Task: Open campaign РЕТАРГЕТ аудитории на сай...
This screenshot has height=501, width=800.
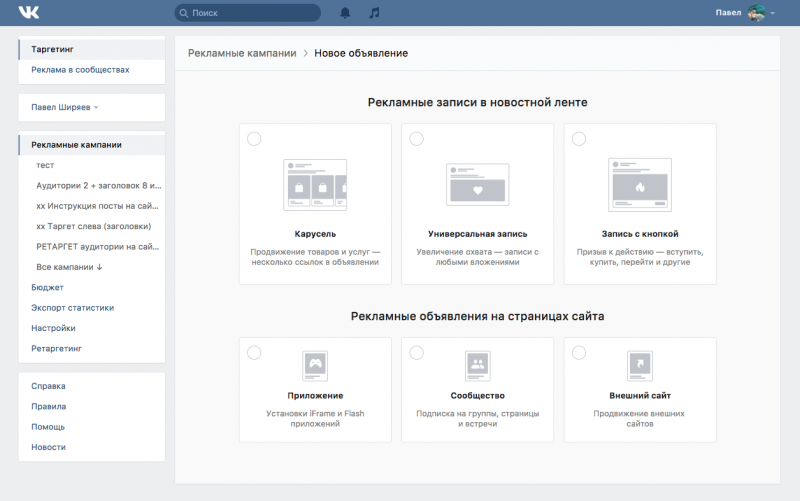Action: [97, 247]
